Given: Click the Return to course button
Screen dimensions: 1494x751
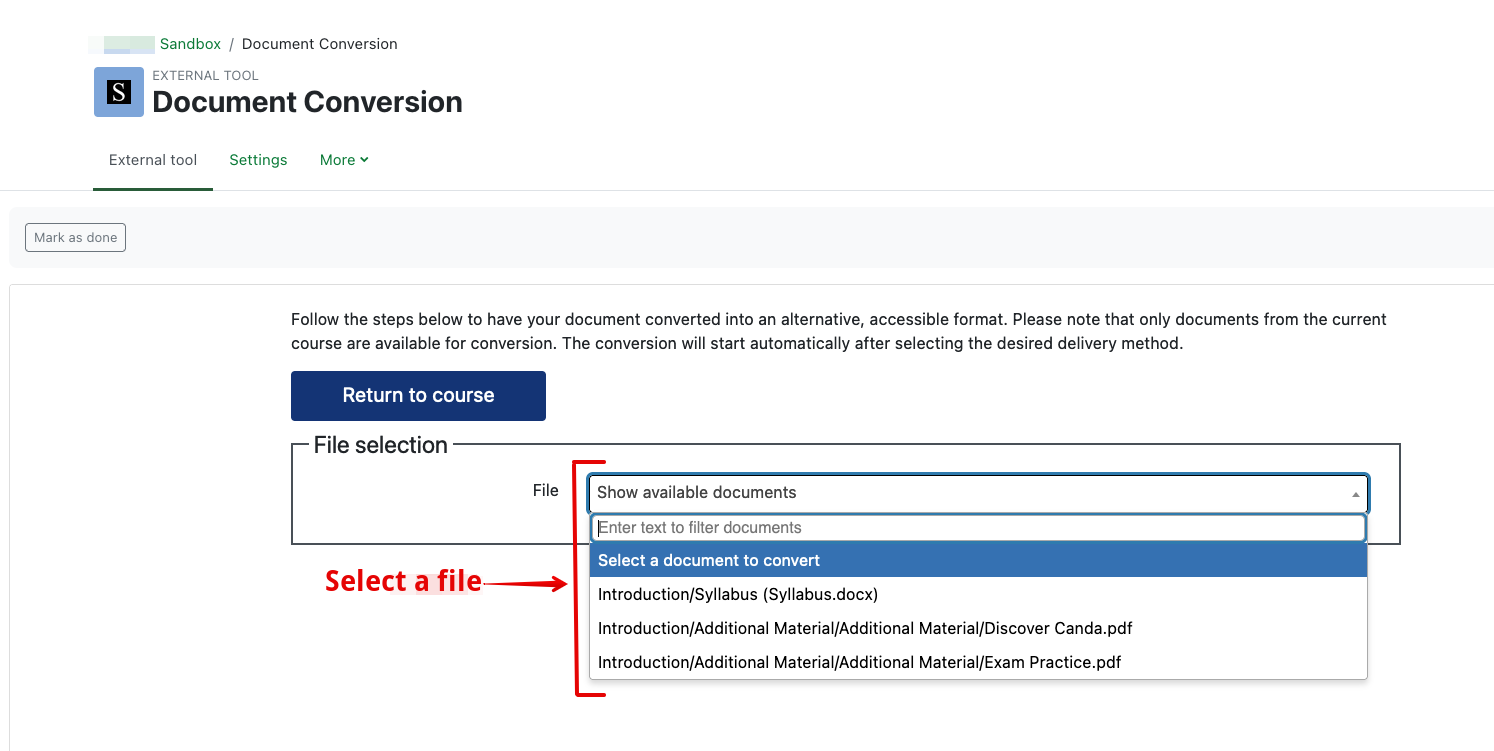Looking at the screenshot, I should pos(418,395).
